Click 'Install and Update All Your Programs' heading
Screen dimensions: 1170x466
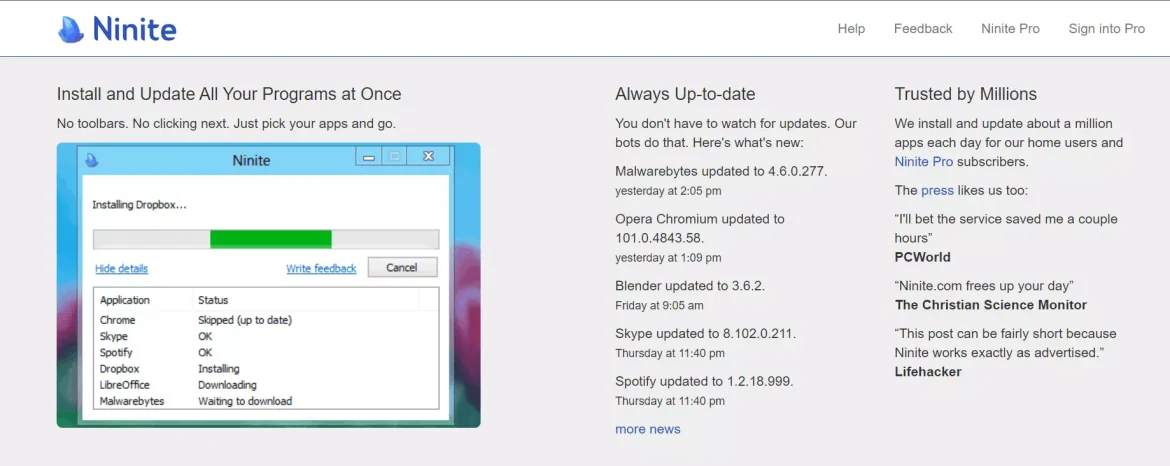(229, 94)
